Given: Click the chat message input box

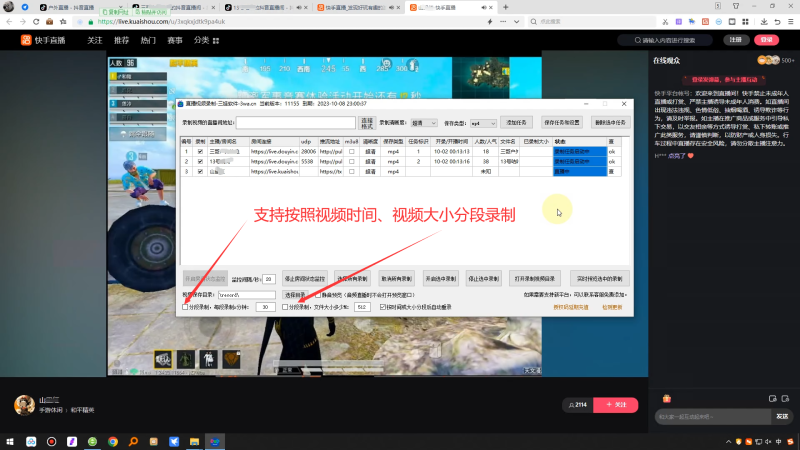Looking at the screenshot, I should 713,417.
